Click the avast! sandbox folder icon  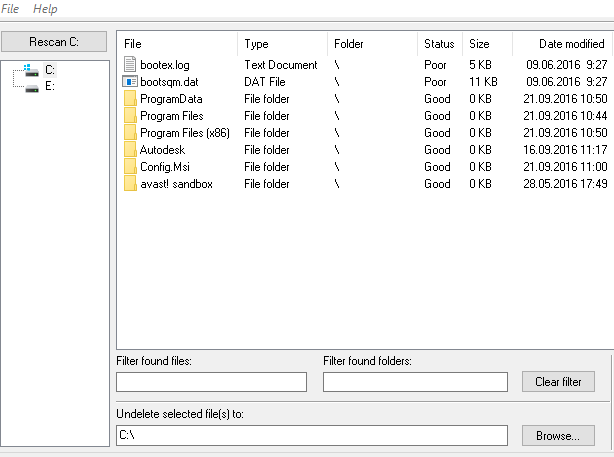tap(130, 184)
